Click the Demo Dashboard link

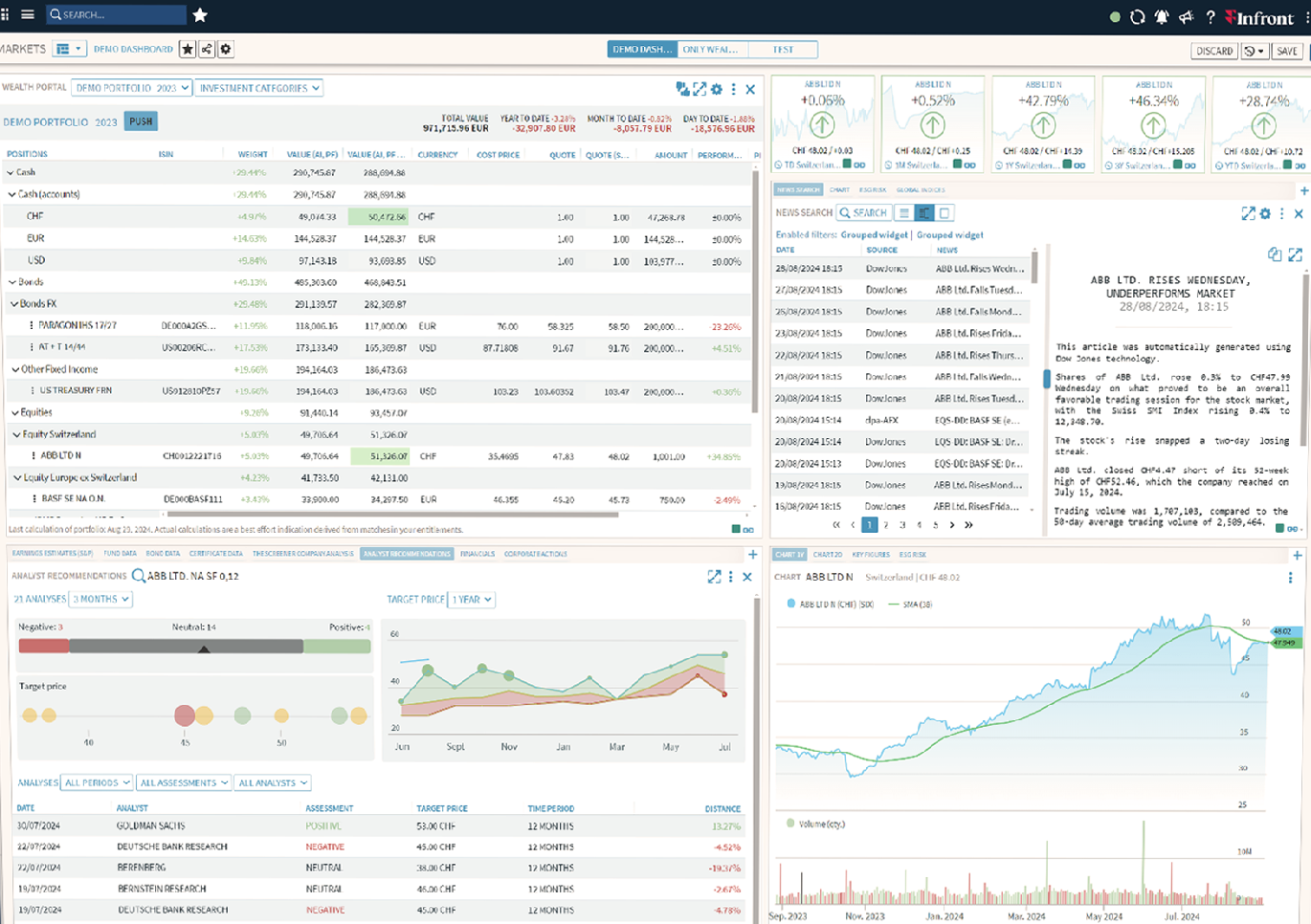tap(133, 49)
